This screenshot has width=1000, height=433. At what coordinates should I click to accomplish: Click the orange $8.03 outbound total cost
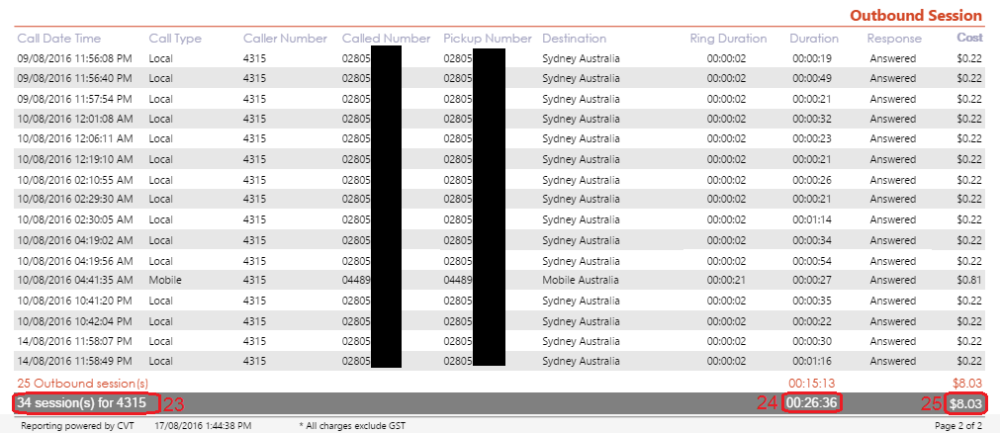click(x=968, y=383)
